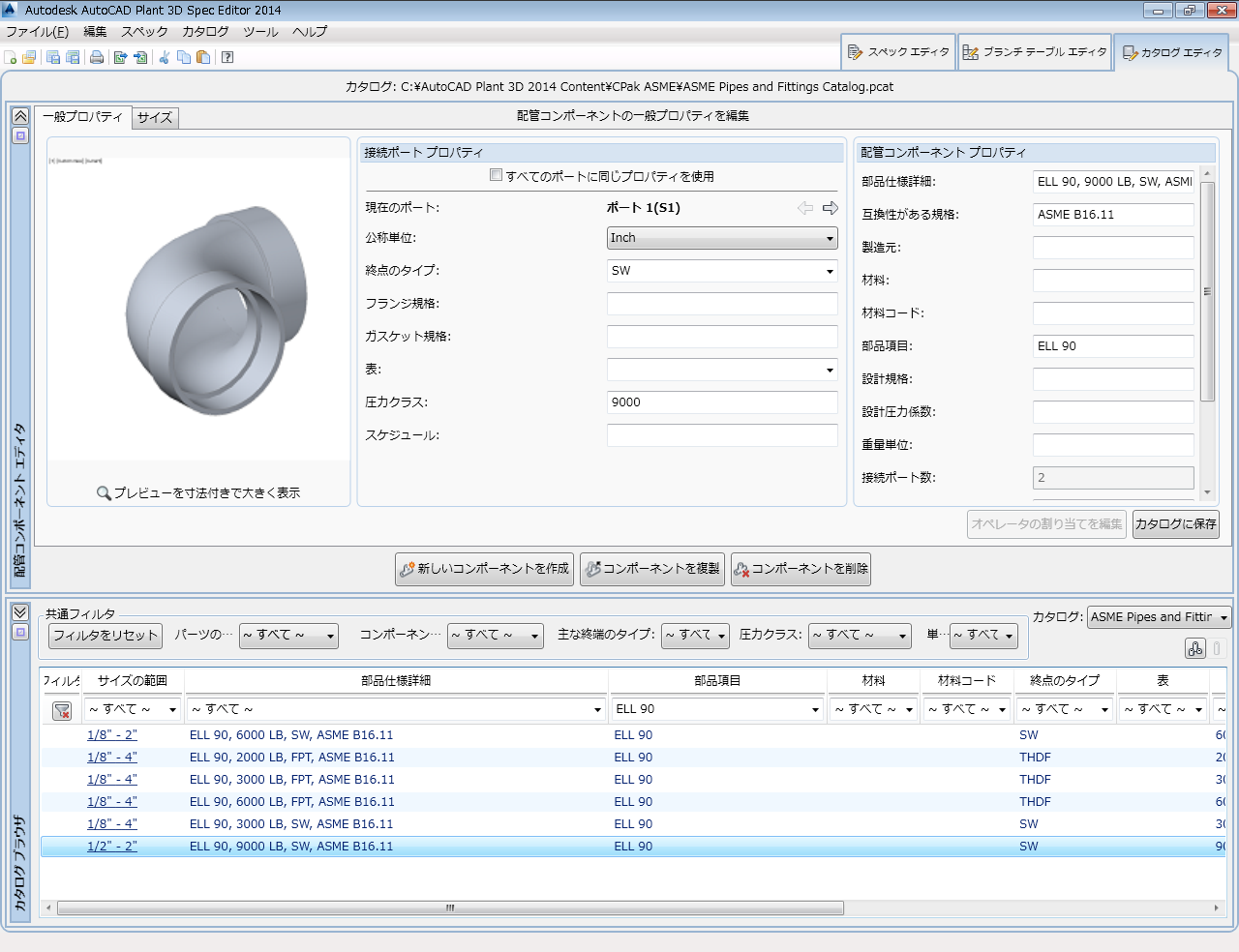Screen dimensions: 1239x952
Task: Open the ファイル(F) menu
Action: [38, 32]
